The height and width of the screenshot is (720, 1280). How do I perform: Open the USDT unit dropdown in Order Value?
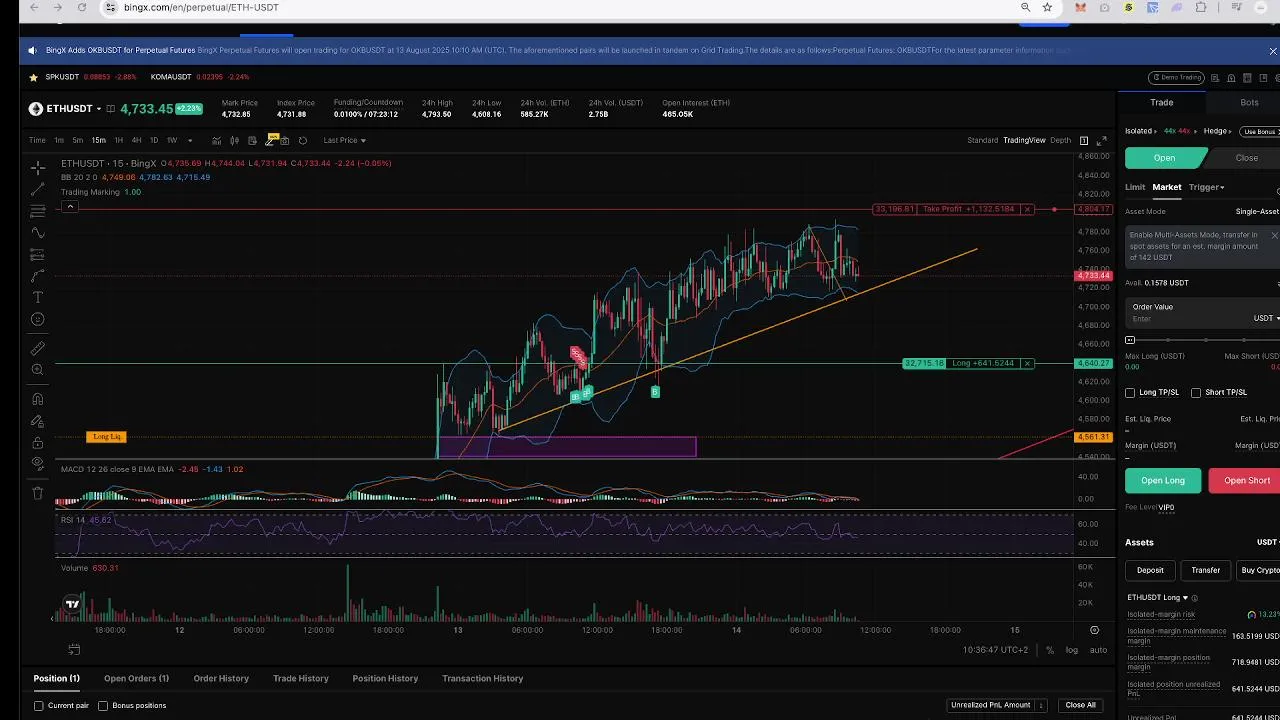click(x=1266, y=318)
